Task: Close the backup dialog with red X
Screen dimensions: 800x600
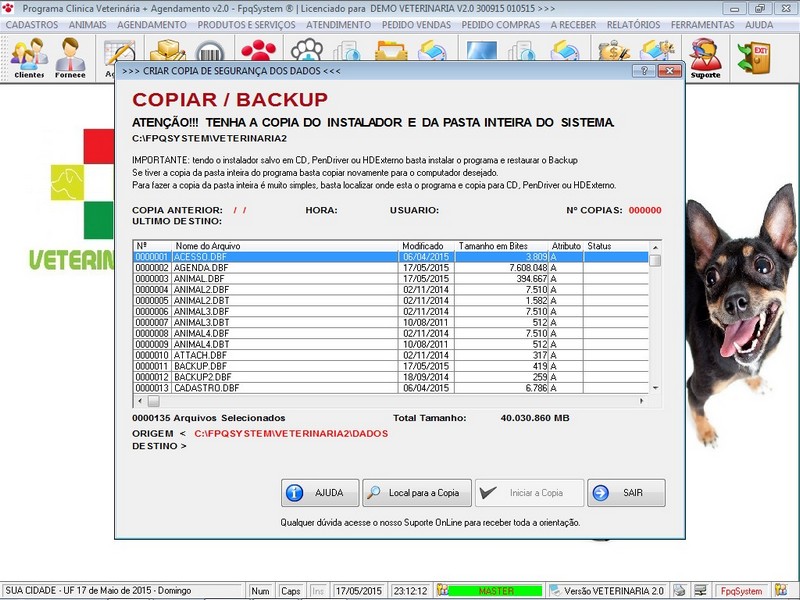Action: click(670, 71)
